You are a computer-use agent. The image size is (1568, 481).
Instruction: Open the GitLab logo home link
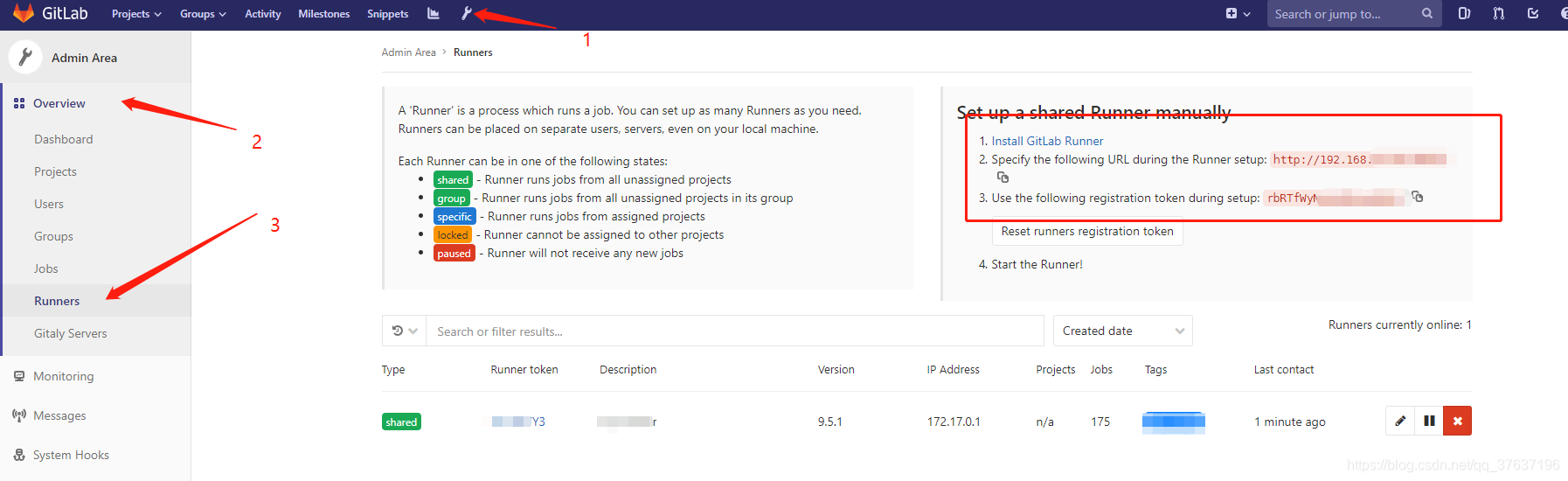[51, 13]
